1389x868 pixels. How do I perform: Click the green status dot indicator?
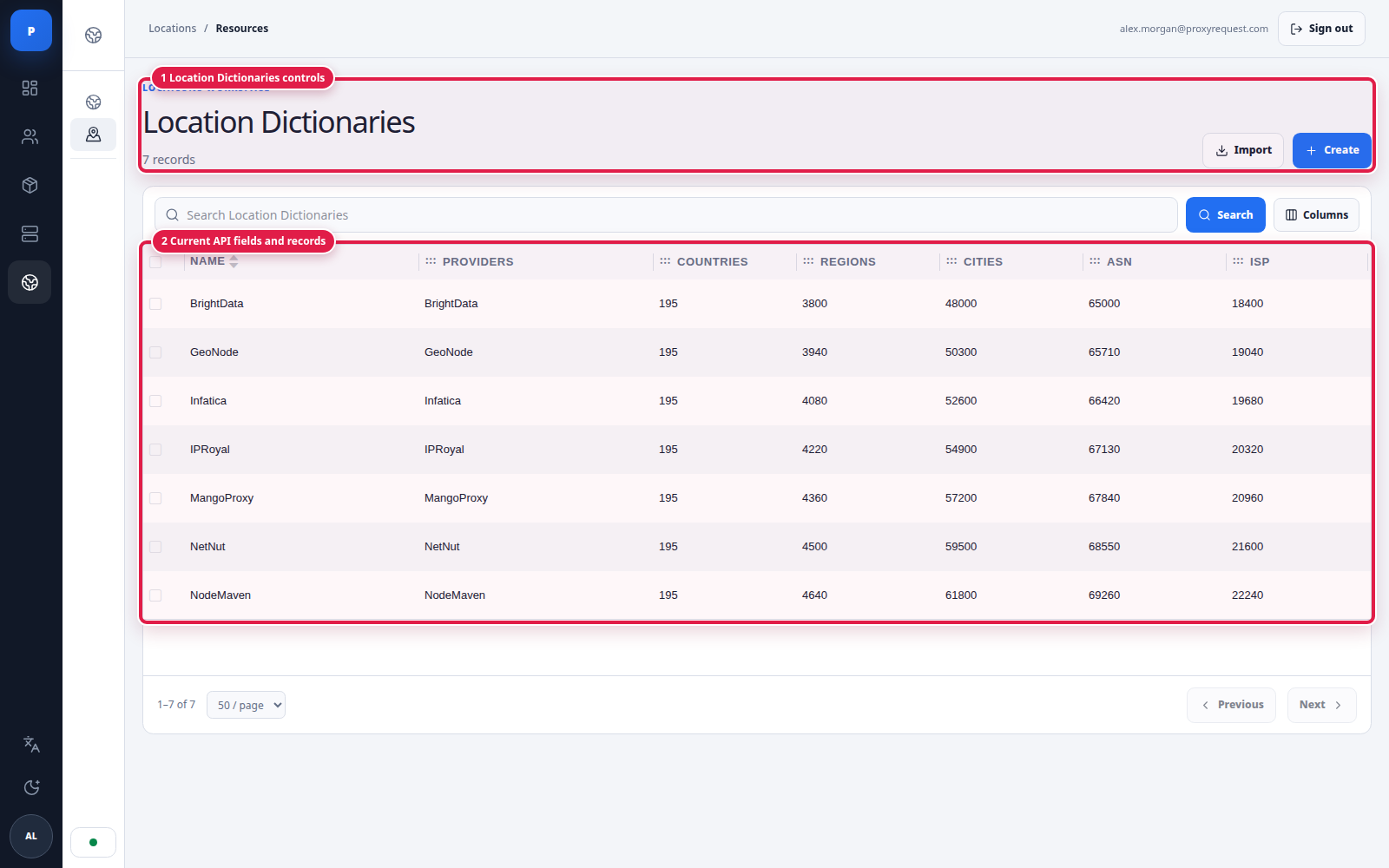(93, 842)
